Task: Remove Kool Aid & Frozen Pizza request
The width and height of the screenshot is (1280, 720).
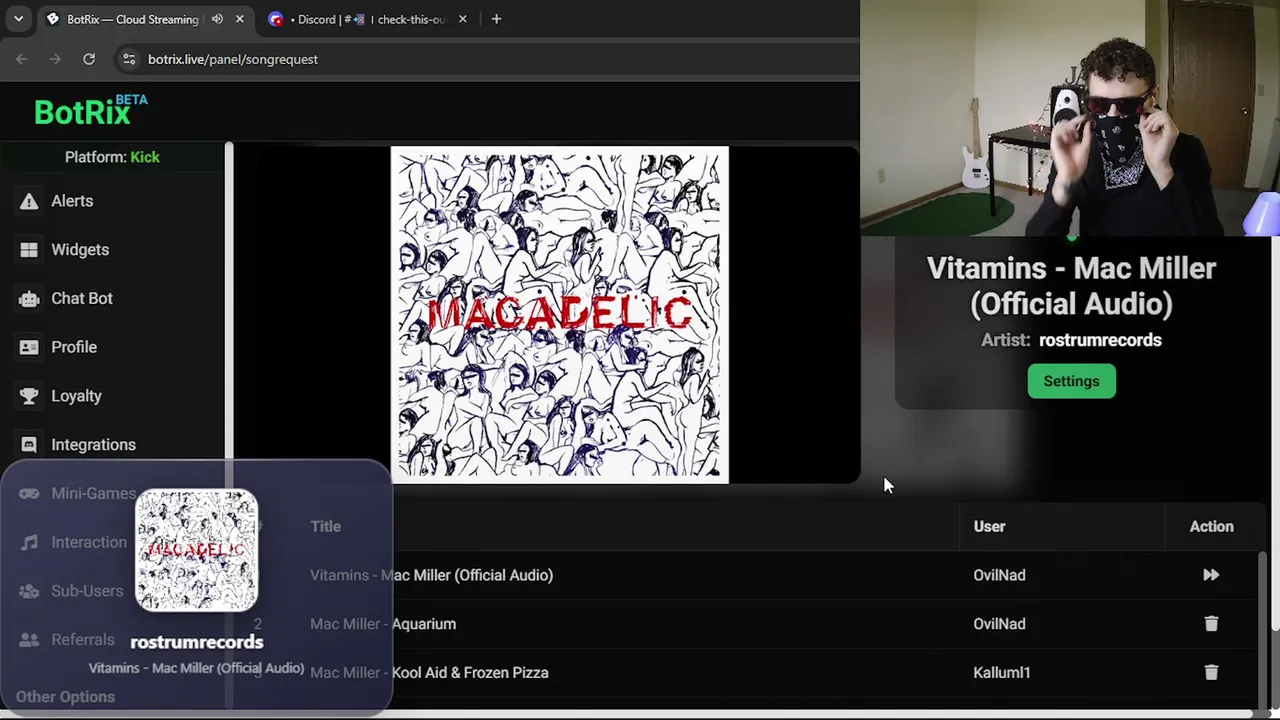Action: [1211, 673]
